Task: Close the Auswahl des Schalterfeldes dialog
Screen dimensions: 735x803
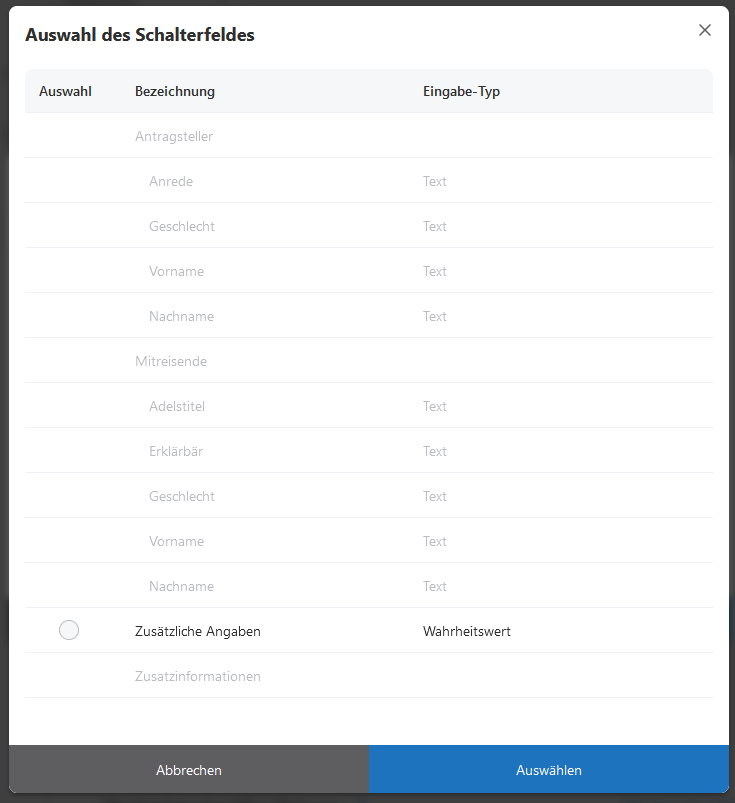Action: click(x=705, y=30)
